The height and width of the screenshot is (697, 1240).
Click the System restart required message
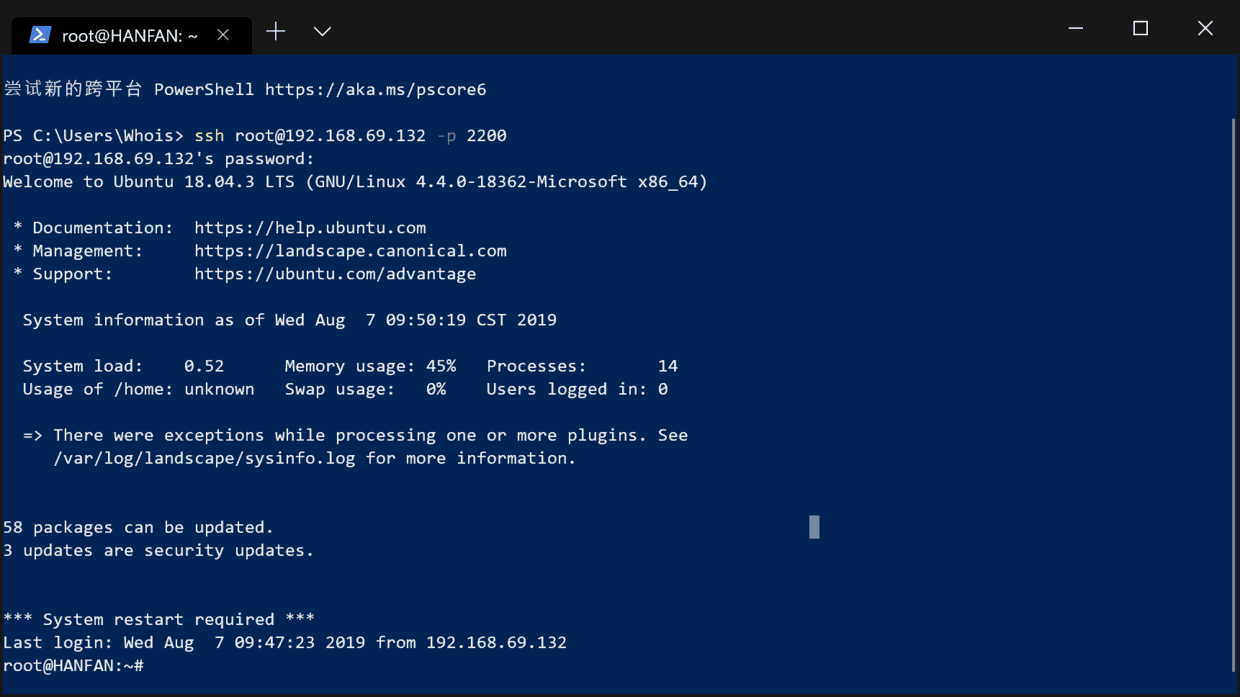coord(159,620)
